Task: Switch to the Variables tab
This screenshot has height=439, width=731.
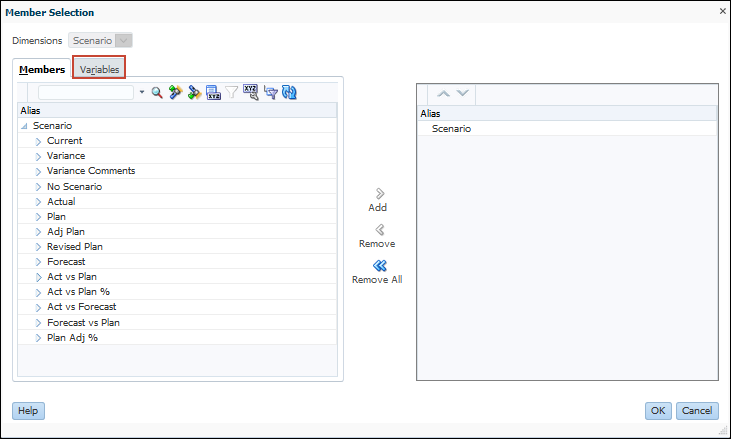Action: [99, 69]
